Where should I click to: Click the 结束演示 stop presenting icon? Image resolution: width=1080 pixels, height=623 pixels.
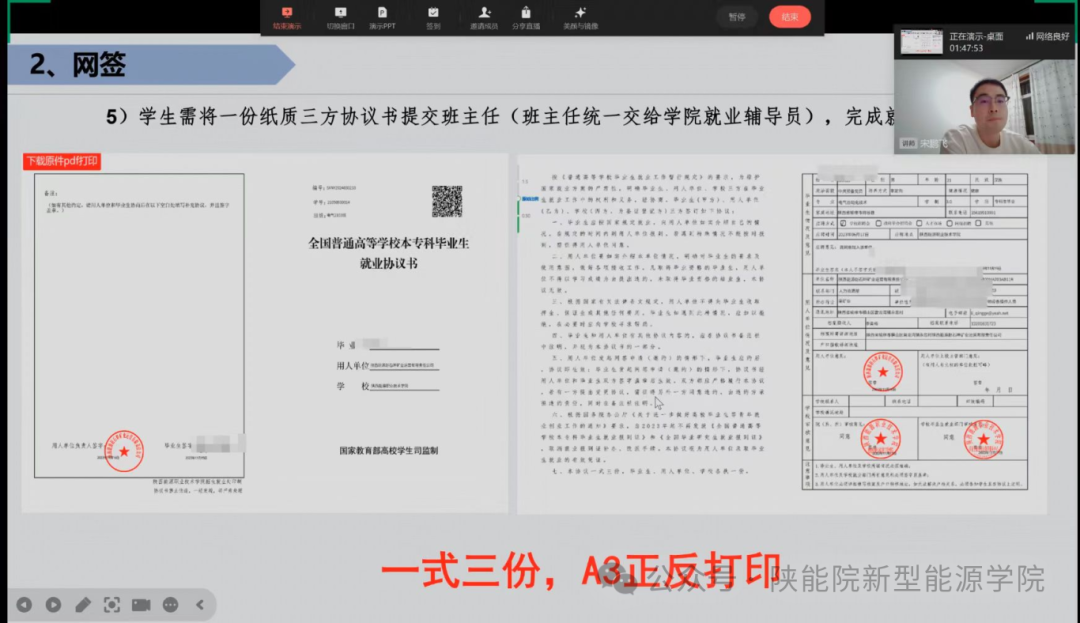click(x=287, y=17)
